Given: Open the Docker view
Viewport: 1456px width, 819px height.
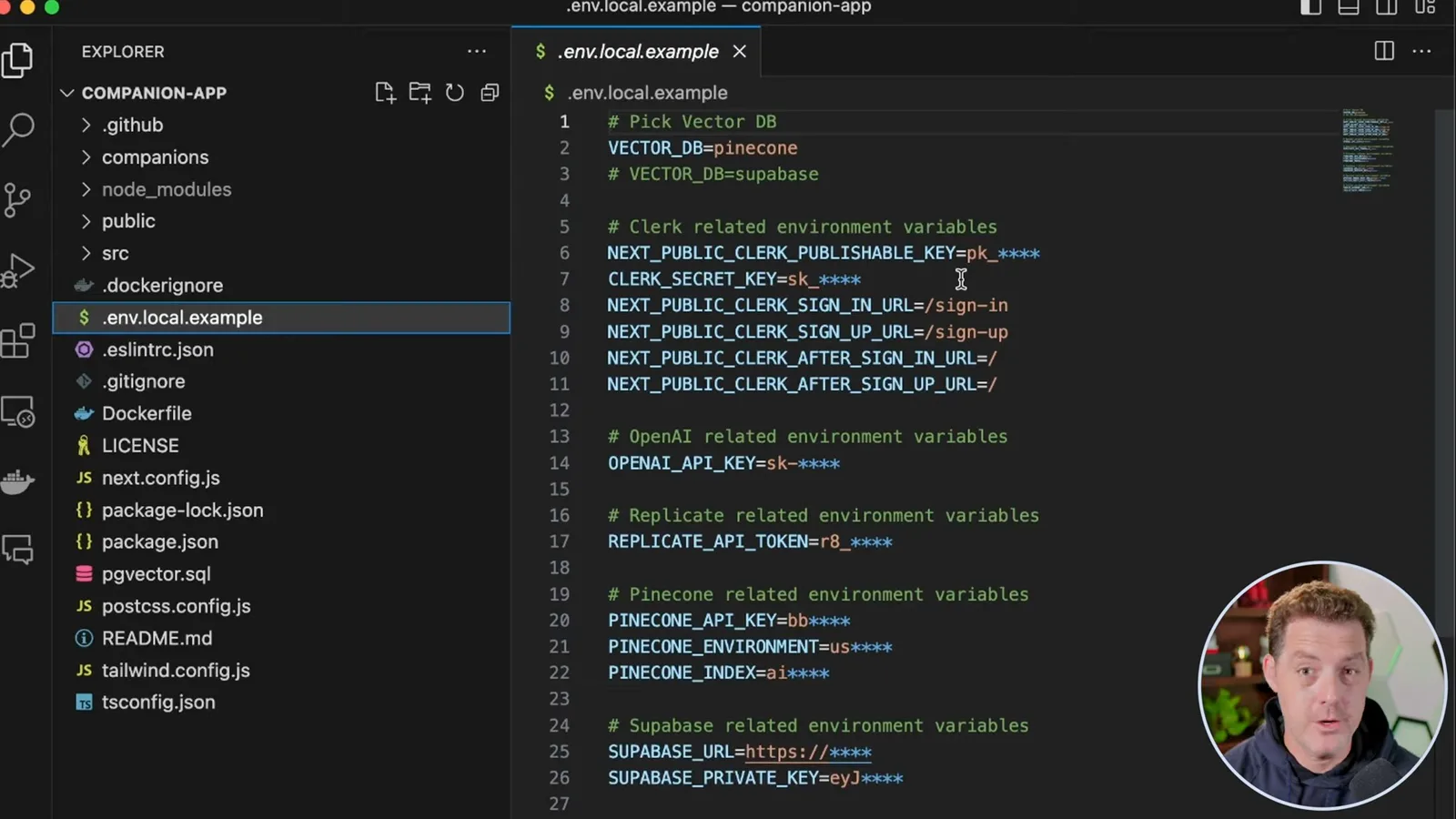Looking at the screenshot, I should click(18, 480).
